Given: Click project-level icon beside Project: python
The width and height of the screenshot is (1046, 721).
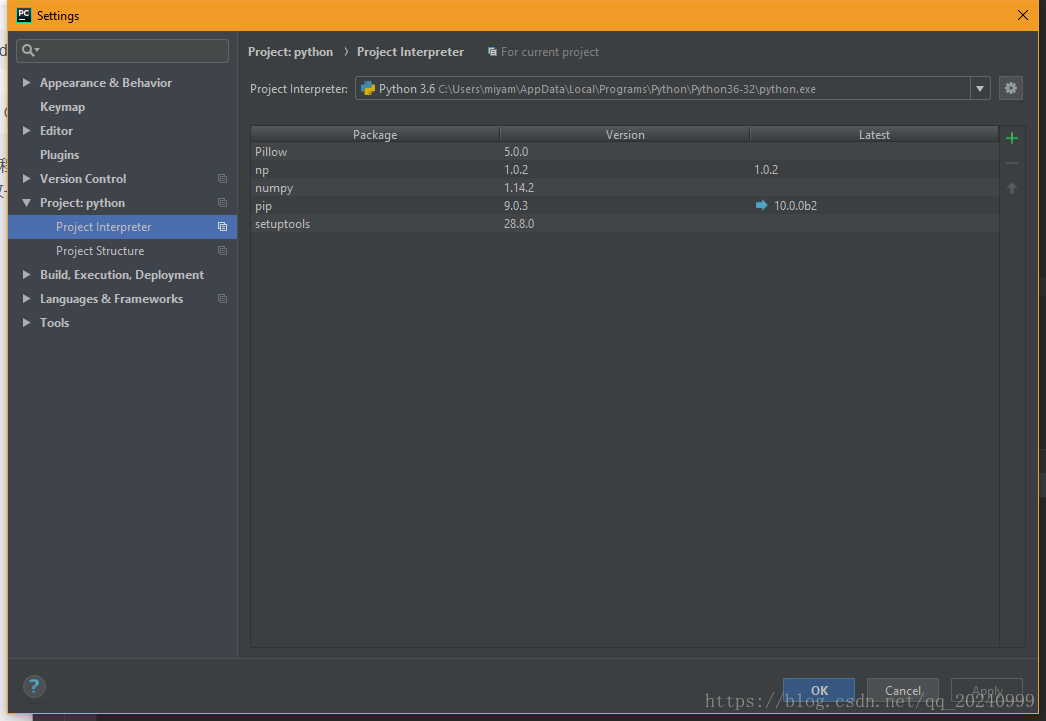Looking at the screenshot, I should [222, 203].
